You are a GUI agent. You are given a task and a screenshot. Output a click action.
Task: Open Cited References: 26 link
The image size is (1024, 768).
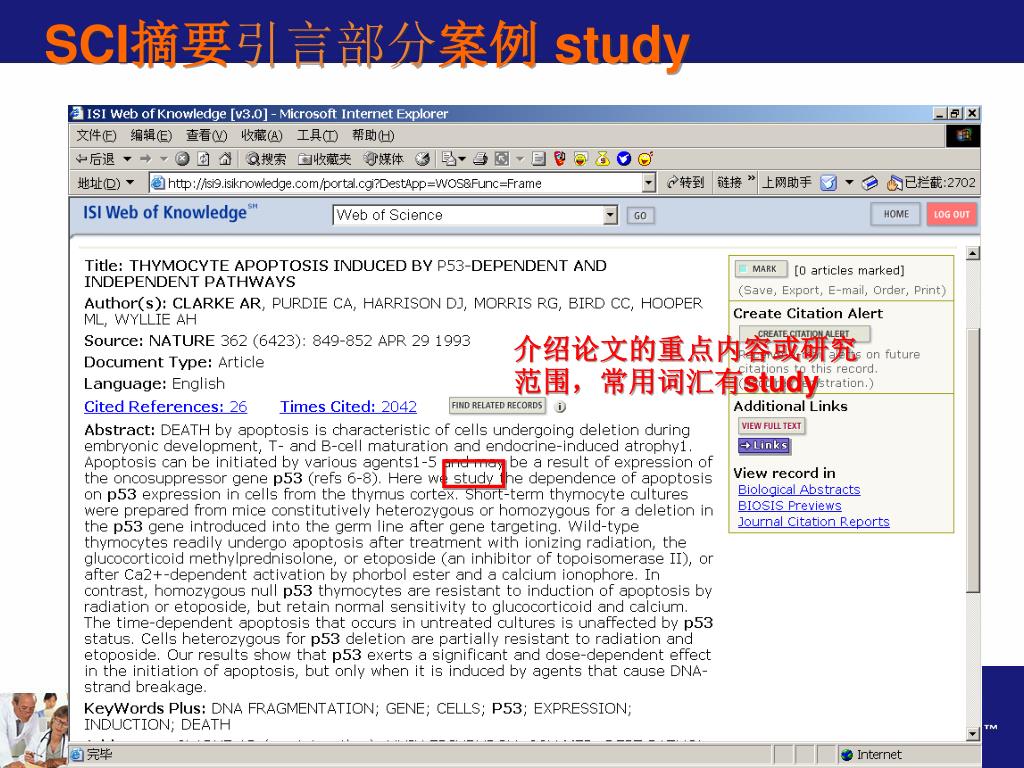[165, 407]
